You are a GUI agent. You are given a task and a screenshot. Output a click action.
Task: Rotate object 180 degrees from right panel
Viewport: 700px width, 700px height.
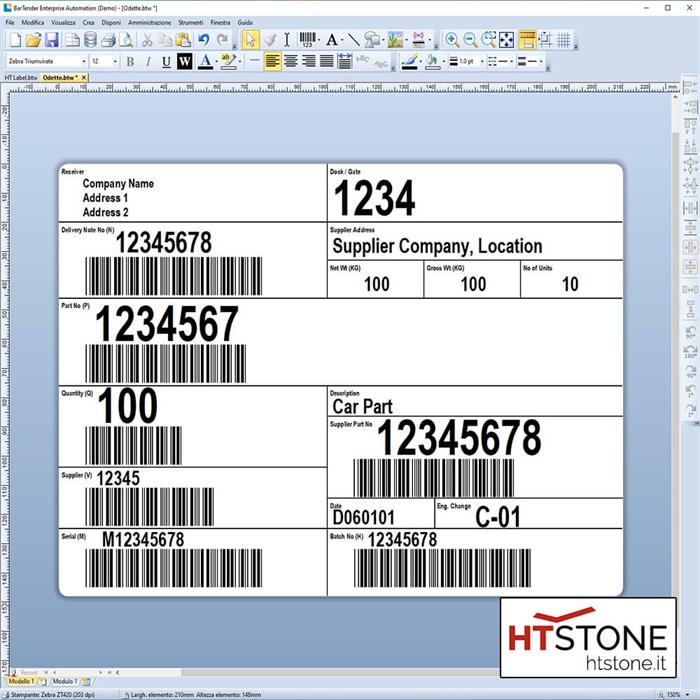click(x=690, y=352)
